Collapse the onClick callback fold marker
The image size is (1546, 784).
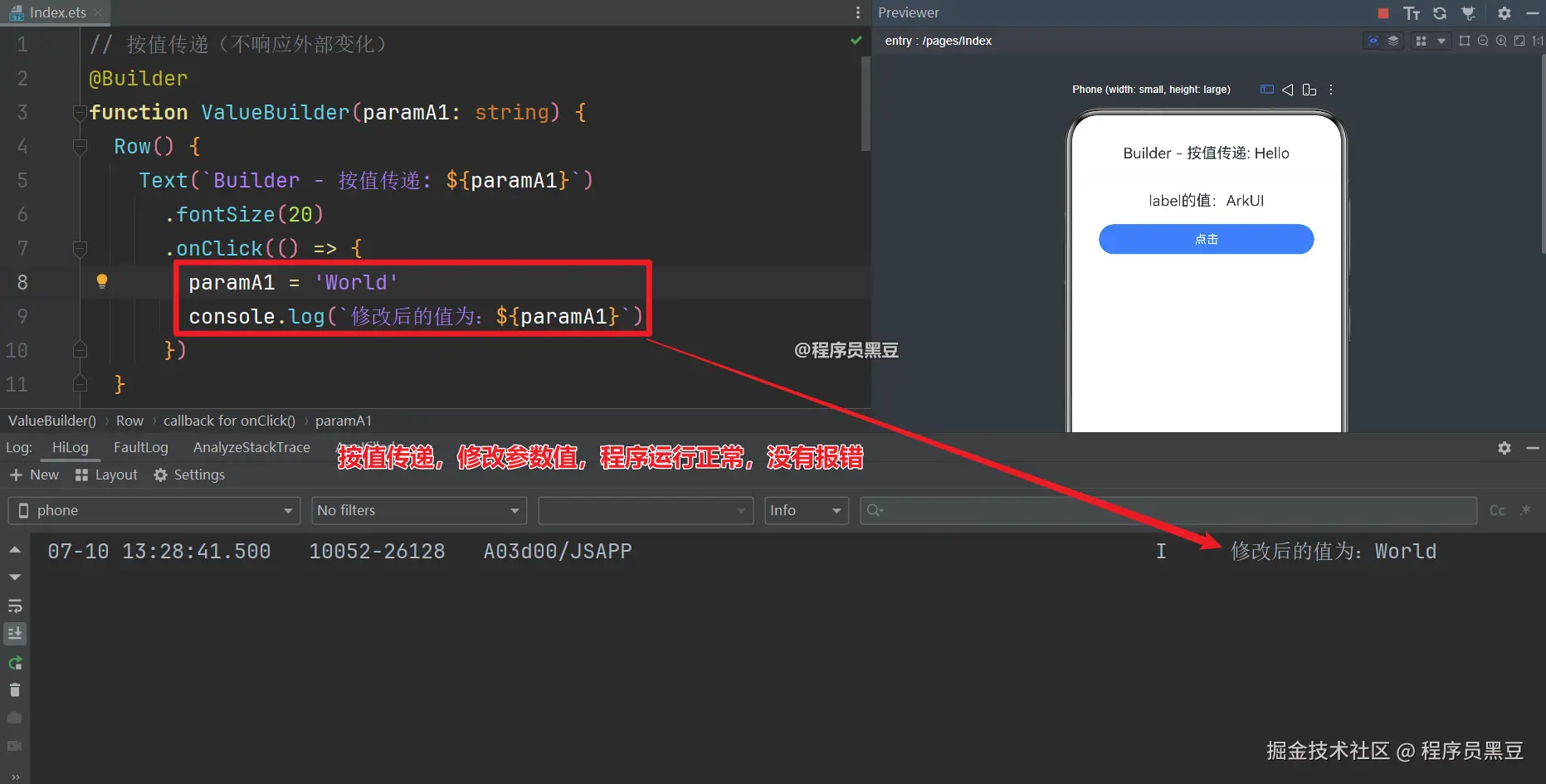click(80, 248)
